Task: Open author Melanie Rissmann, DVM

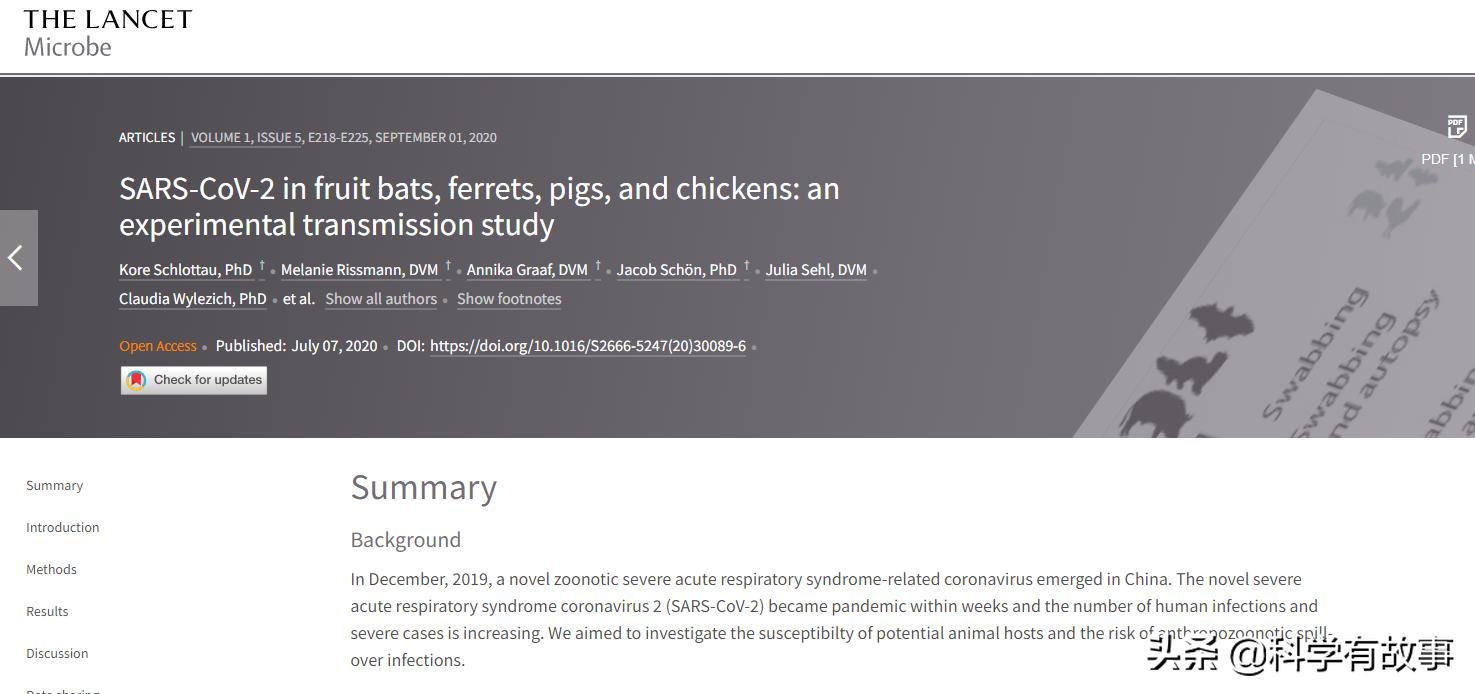Action: click(x=360, y=270)
